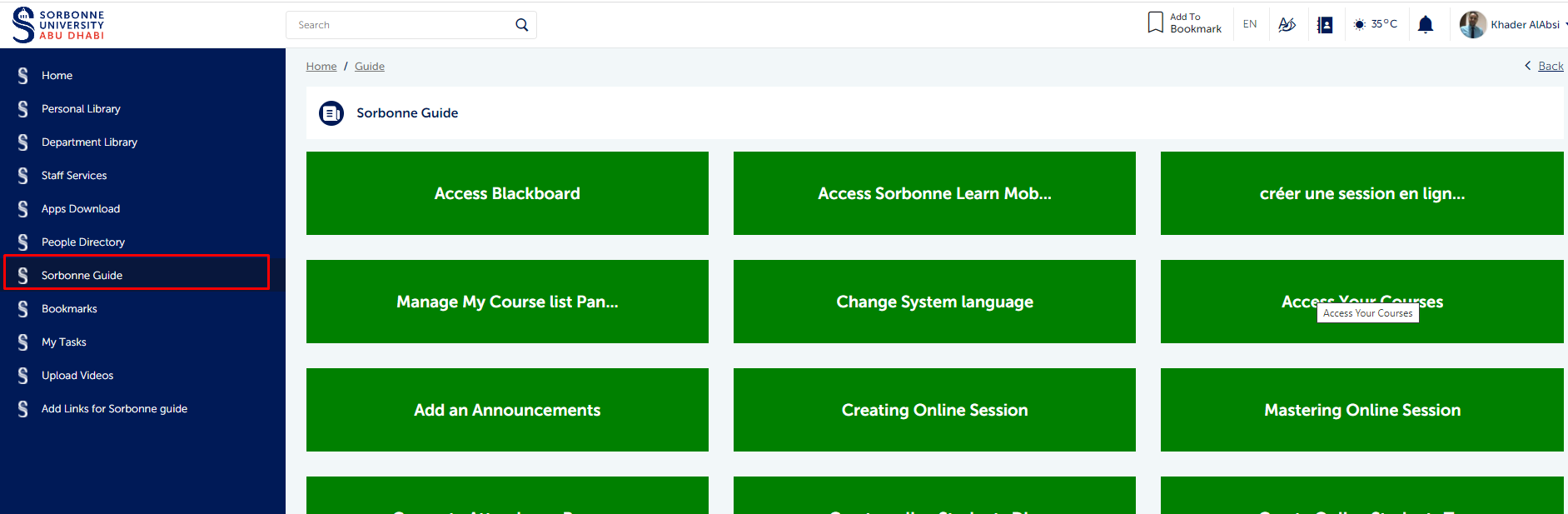Screen dimensions: 1568x514
Task: Open Home in the sidebar
Action: [57, 76]
